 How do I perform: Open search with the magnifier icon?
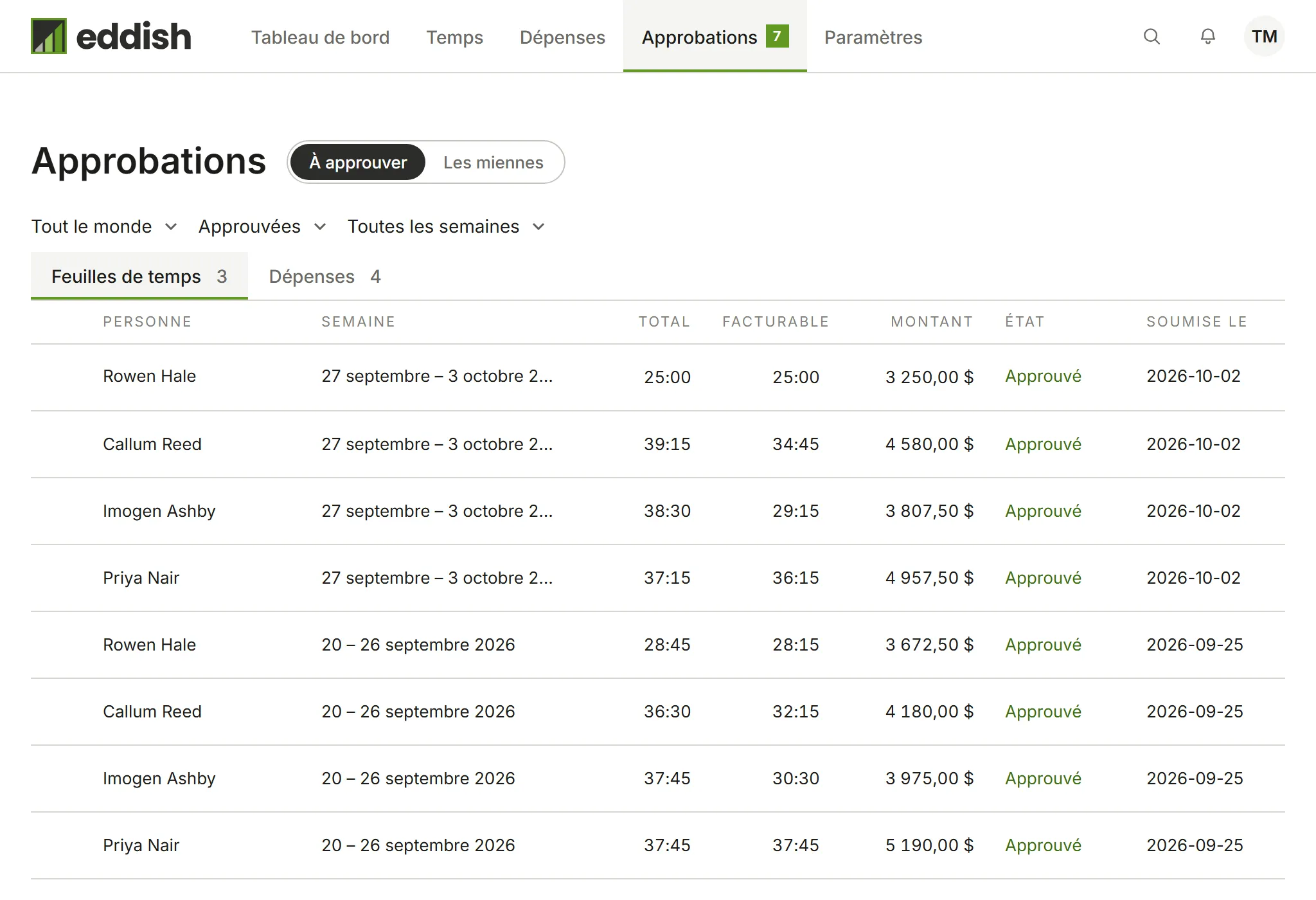[1151, 37]
